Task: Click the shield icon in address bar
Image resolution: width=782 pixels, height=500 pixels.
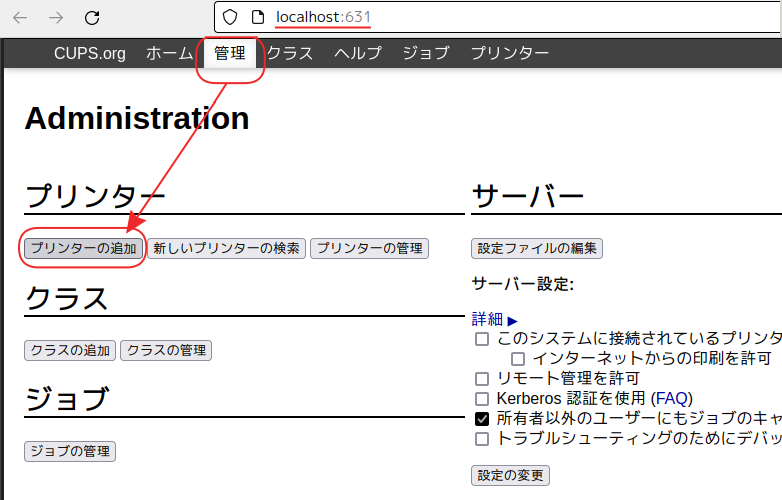Action: (x=230, y=17)
